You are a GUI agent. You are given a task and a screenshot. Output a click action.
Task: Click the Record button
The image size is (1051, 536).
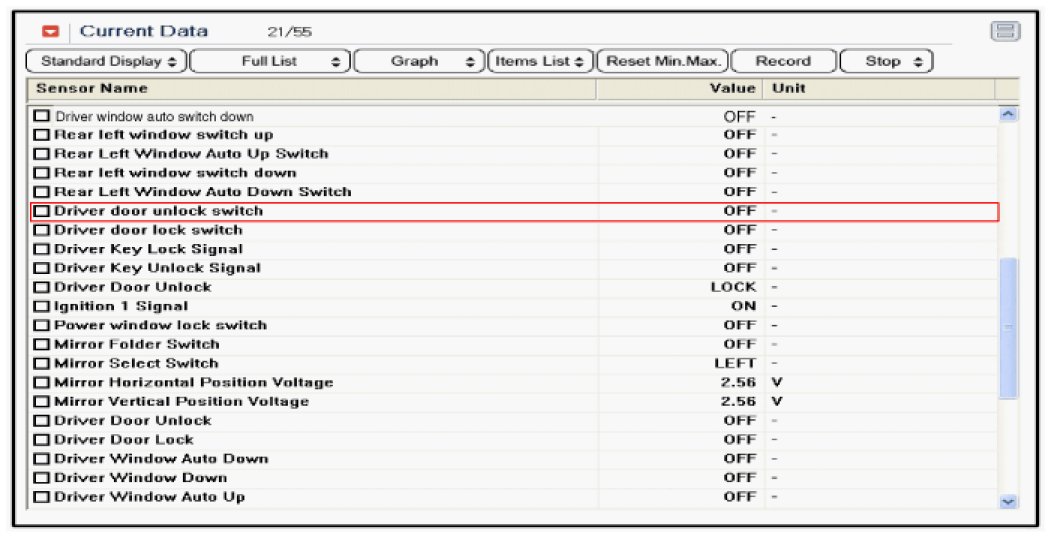click(782, 61)
